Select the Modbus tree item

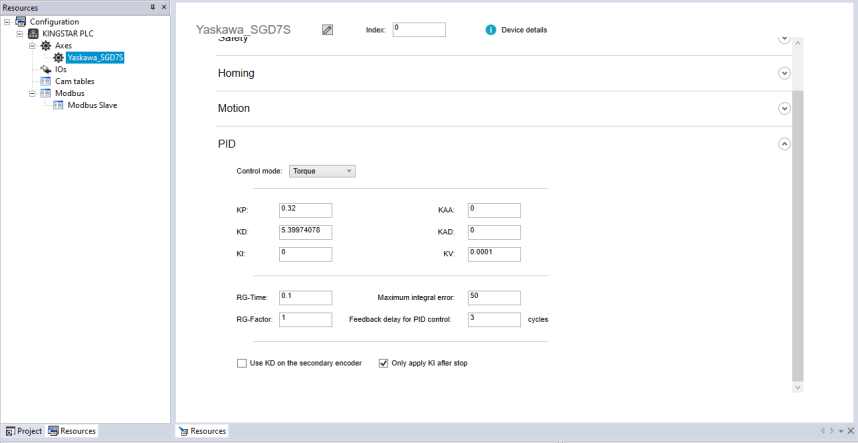coord(69,94)
